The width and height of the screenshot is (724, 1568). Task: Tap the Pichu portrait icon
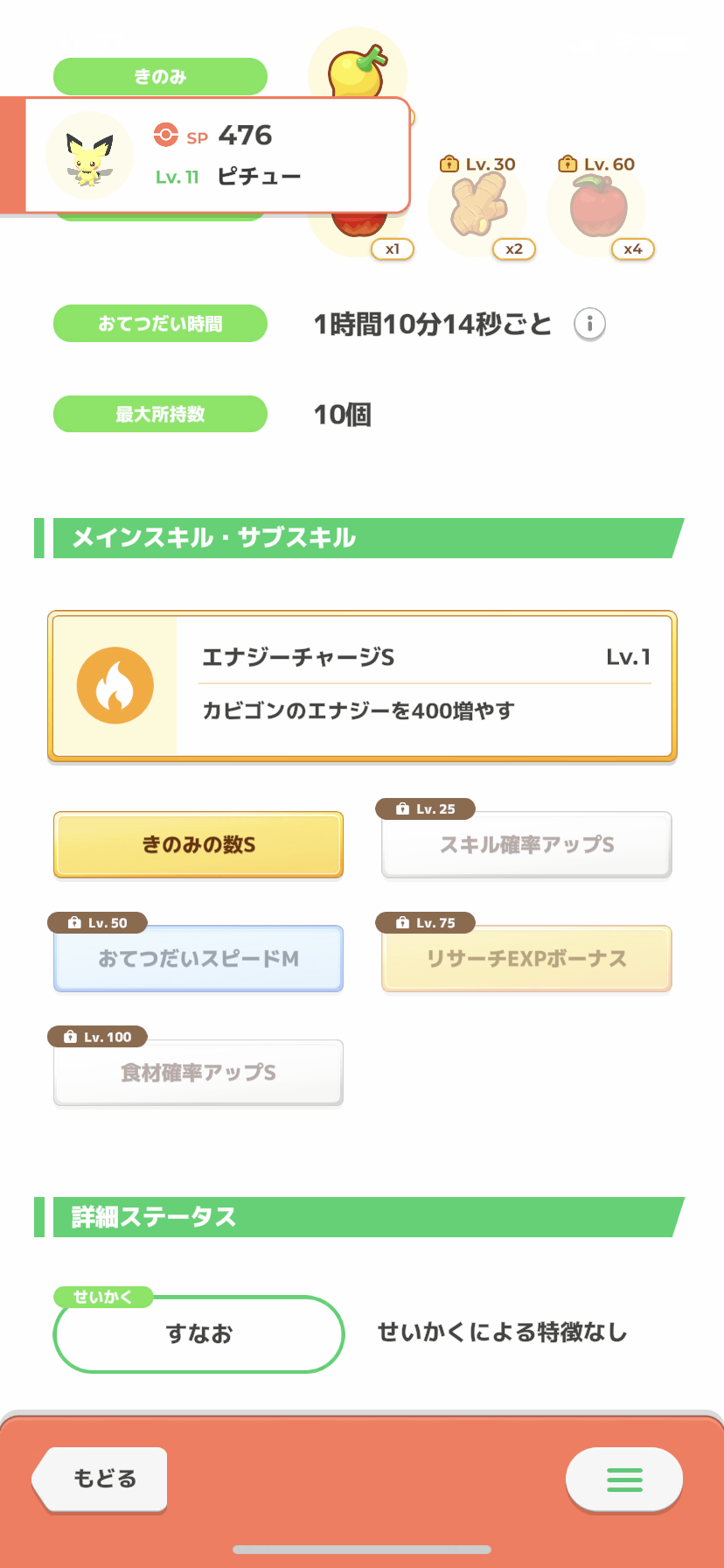(89, 157)
